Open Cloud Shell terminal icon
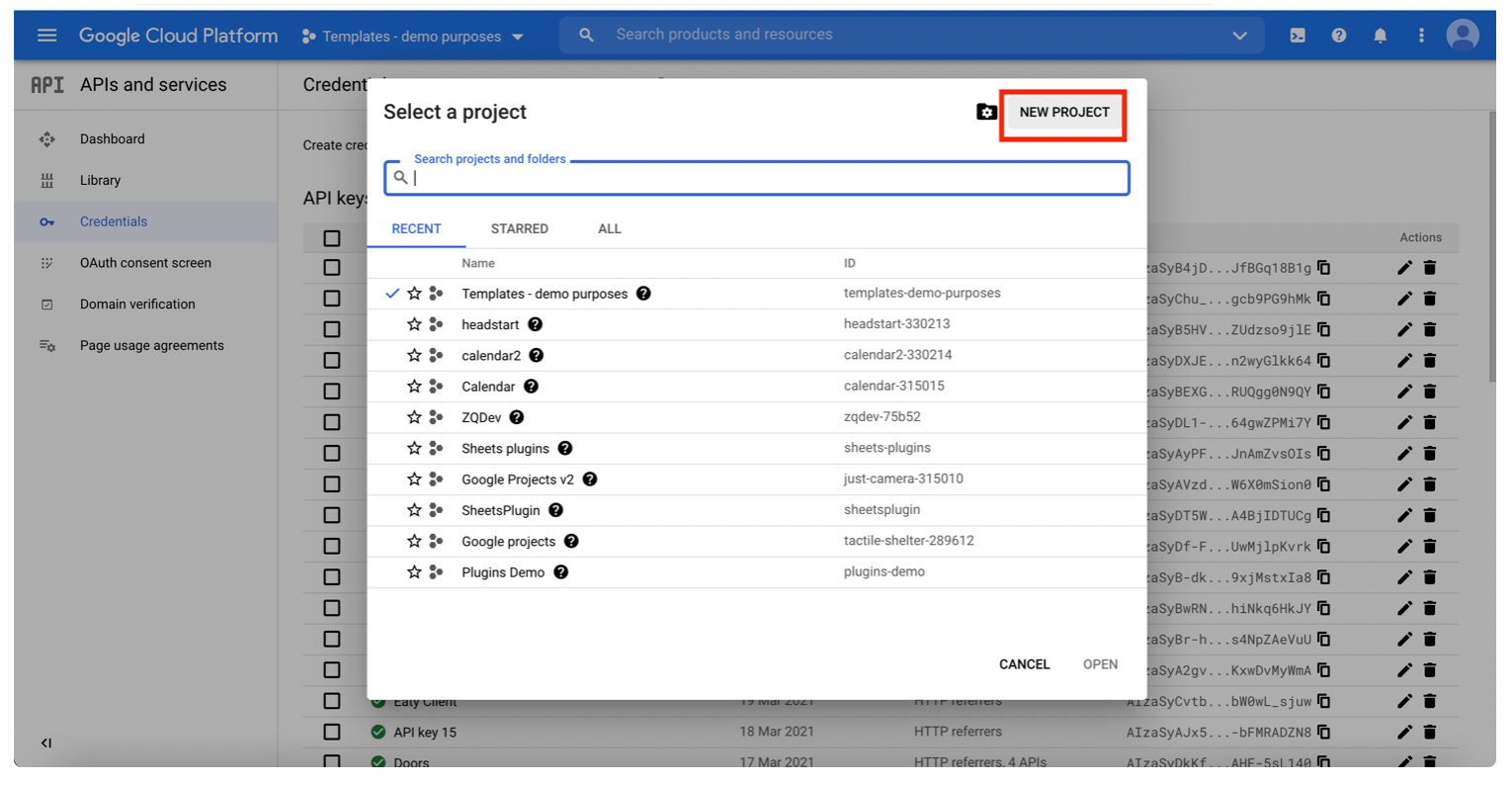The height and width of the screenshot is (785, 1512). [1298, 36]
